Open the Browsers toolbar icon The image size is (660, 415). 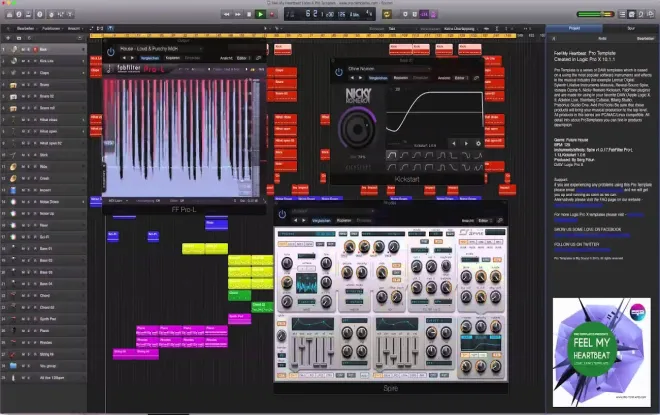pos(651,14)
